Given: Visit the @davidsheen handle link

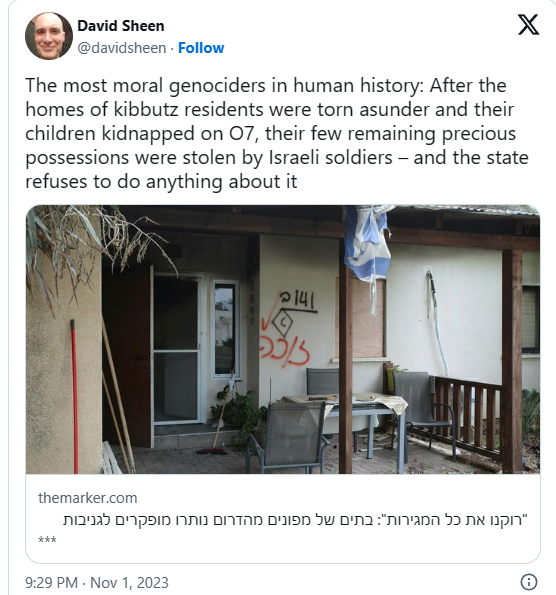Looking at the screenshot, I should pyautogui.click(x=122, y=48).
